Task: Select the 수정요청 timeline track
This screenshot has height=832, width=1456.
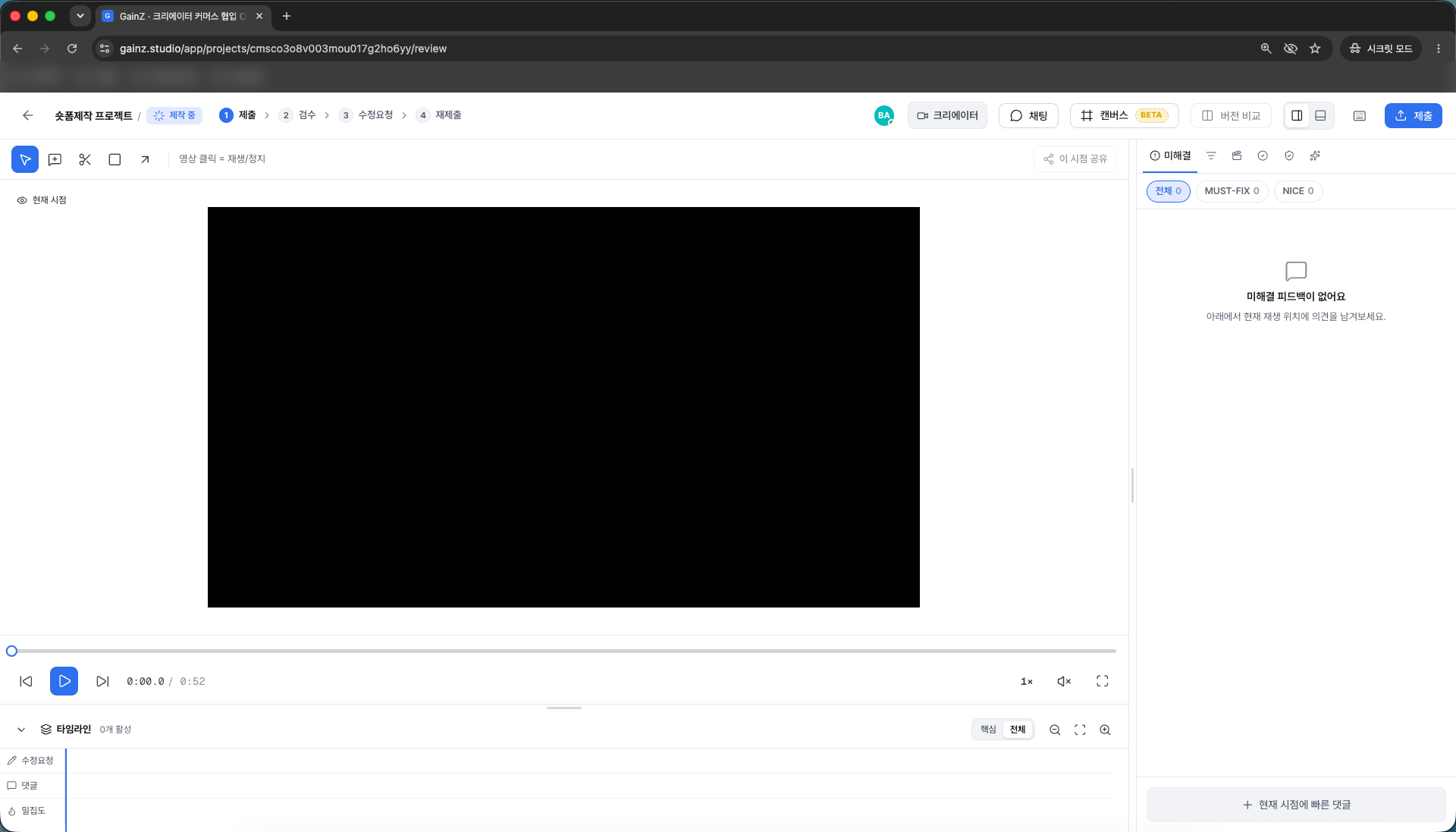Action: point(31,761)
